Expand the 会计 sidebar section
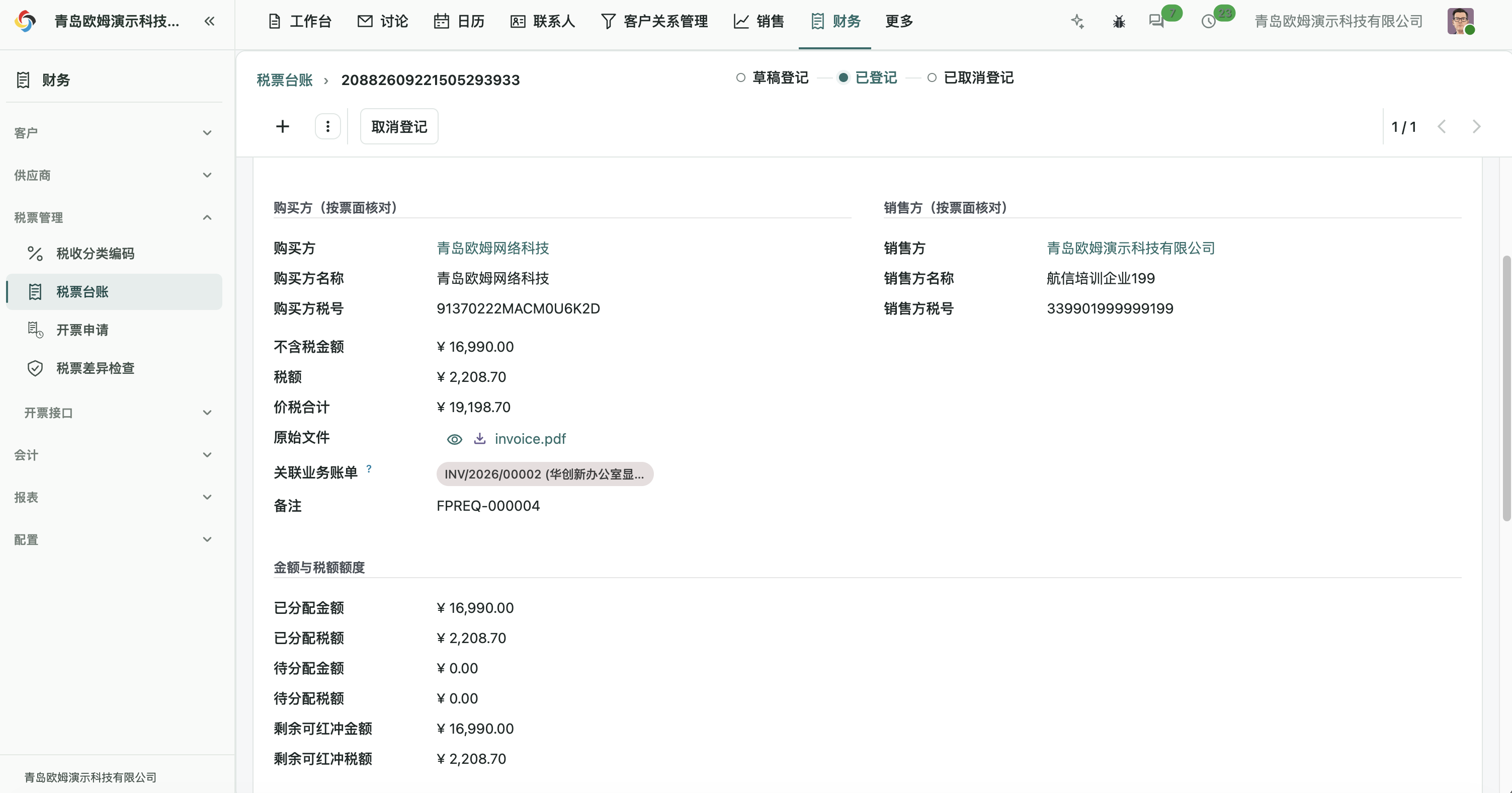1512x793 pixels. click(x=114, y=455)
